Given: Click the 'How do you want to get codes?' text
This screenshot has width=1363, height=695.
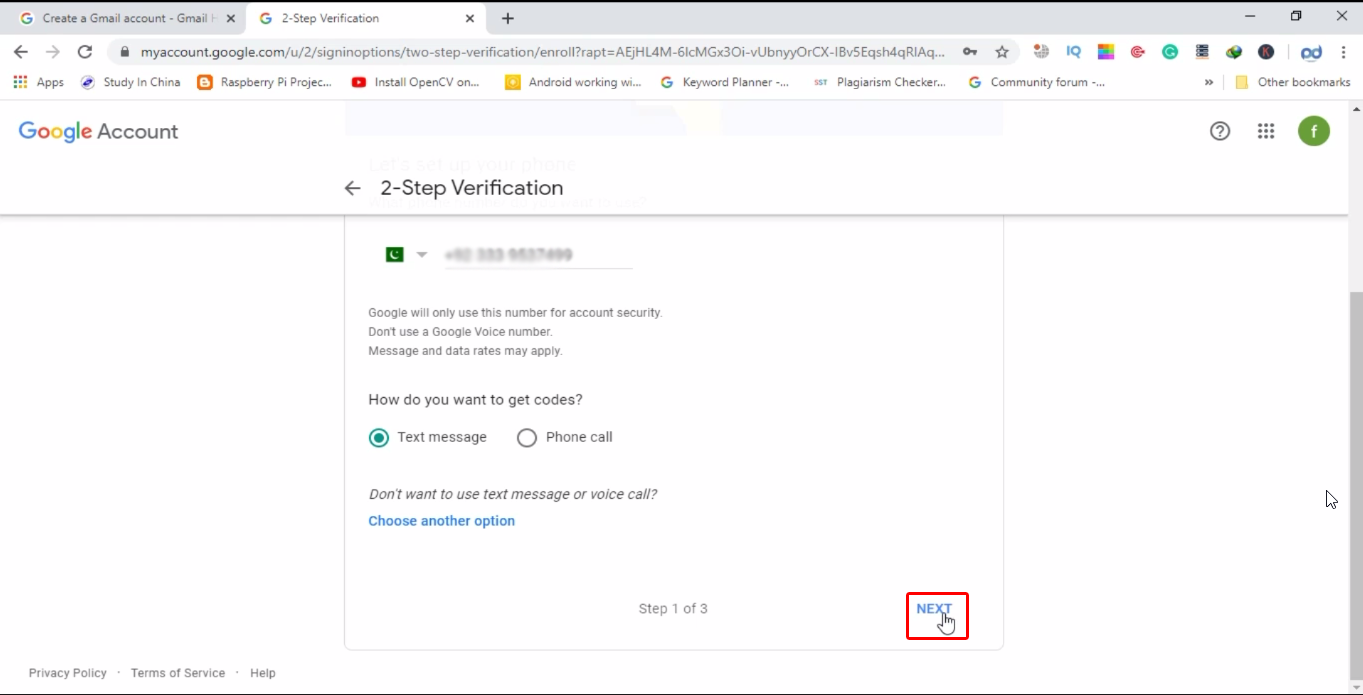Looking at the screenshot, I should click(475, 400).
